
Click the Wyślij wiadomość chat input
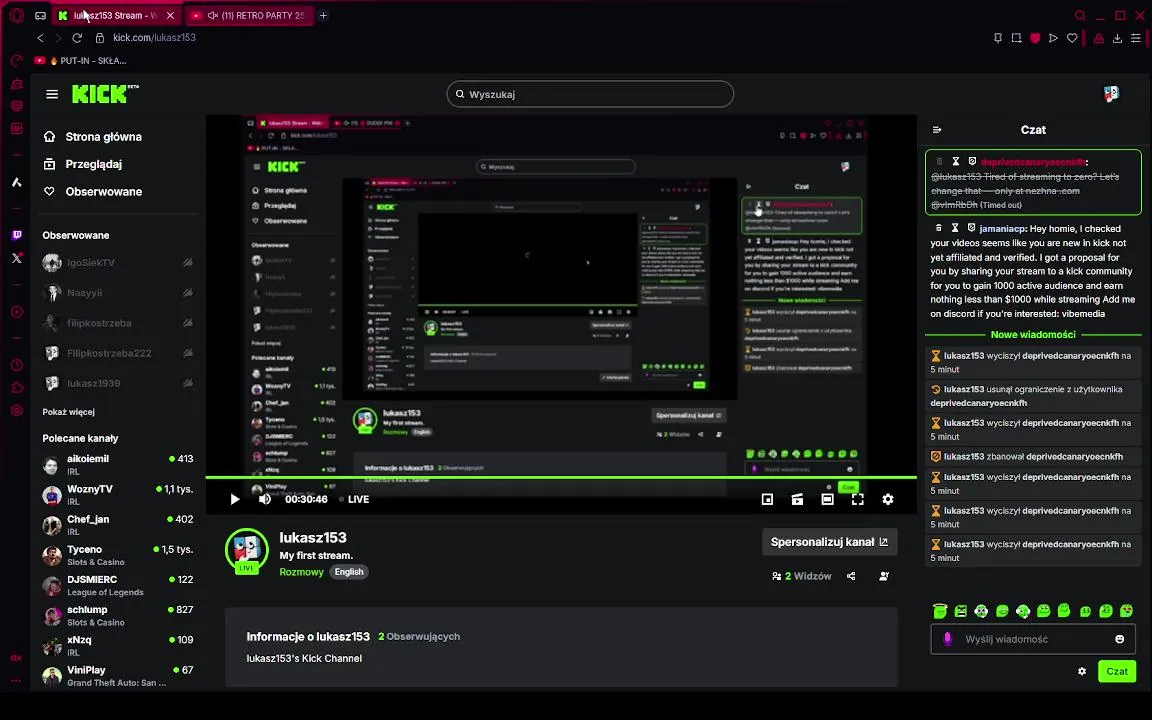coord(1032,639)
